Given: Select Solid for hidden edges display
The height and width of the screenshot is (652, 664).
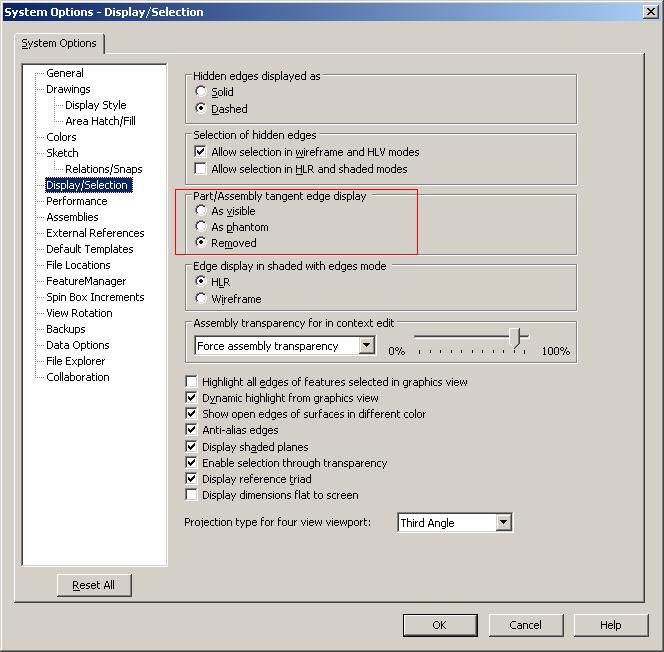Looking at the screenshot, I should (x=201, y=91).
